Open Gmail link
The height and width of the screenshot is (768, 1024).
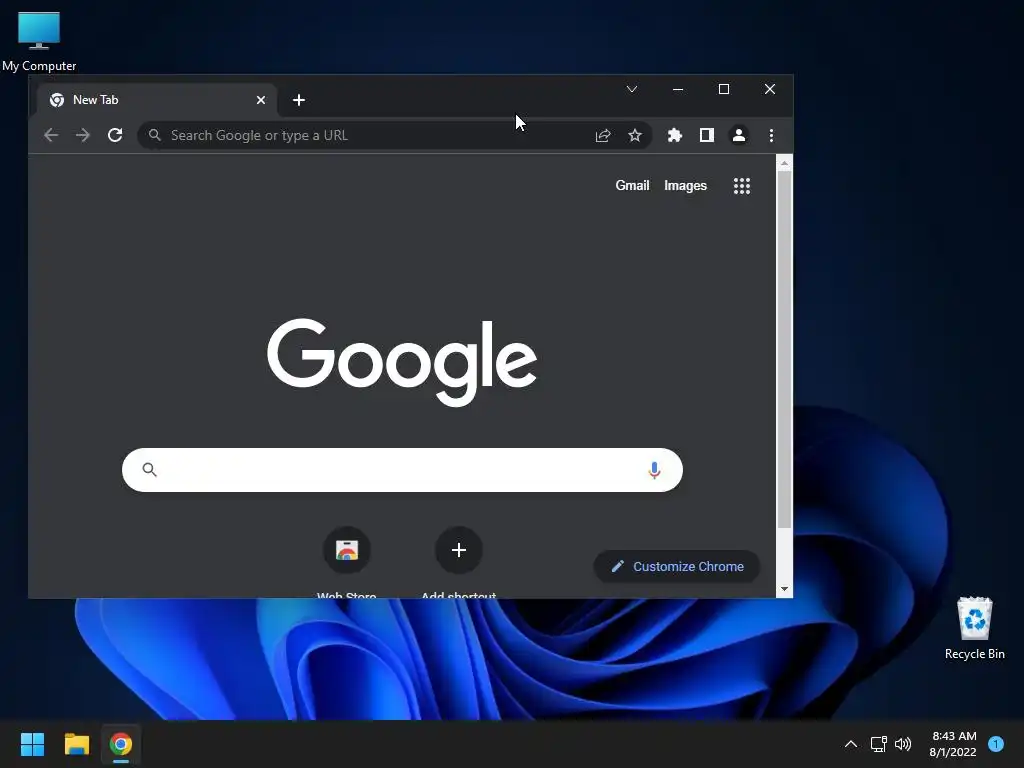click(632, 185)
